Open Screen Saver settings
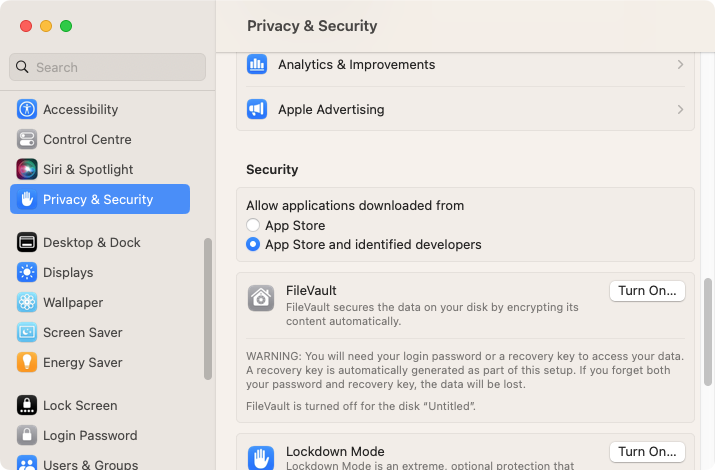Viewport: 715px width, 470px height. click(x=100, y=333)
